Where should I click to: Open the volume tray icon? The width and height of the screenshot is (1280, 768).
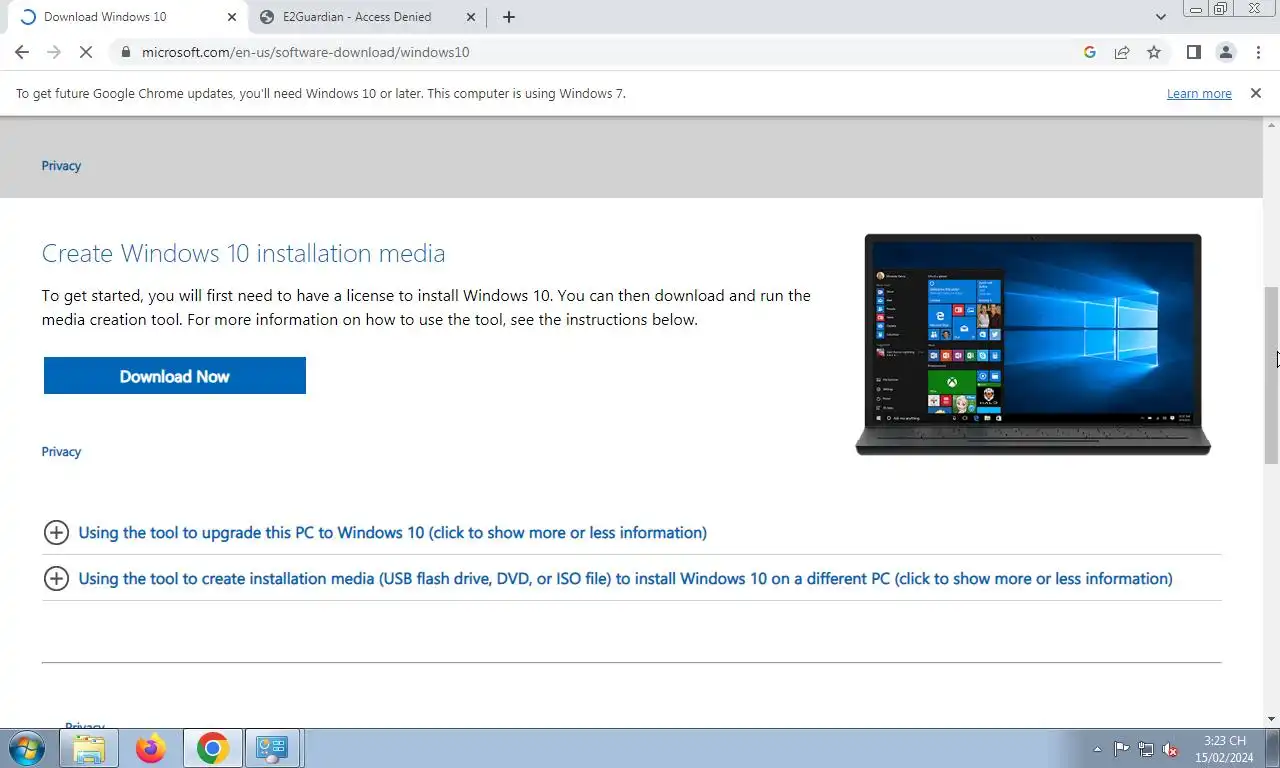pyautogui.click(x=1170, y=749)
